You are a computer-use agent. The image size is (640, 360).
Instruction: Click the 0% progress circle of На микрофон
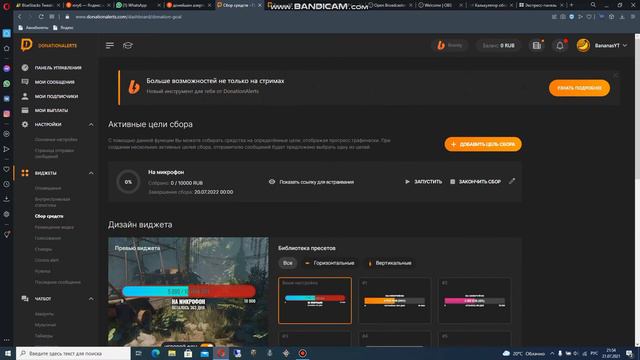tap(128, 182)
